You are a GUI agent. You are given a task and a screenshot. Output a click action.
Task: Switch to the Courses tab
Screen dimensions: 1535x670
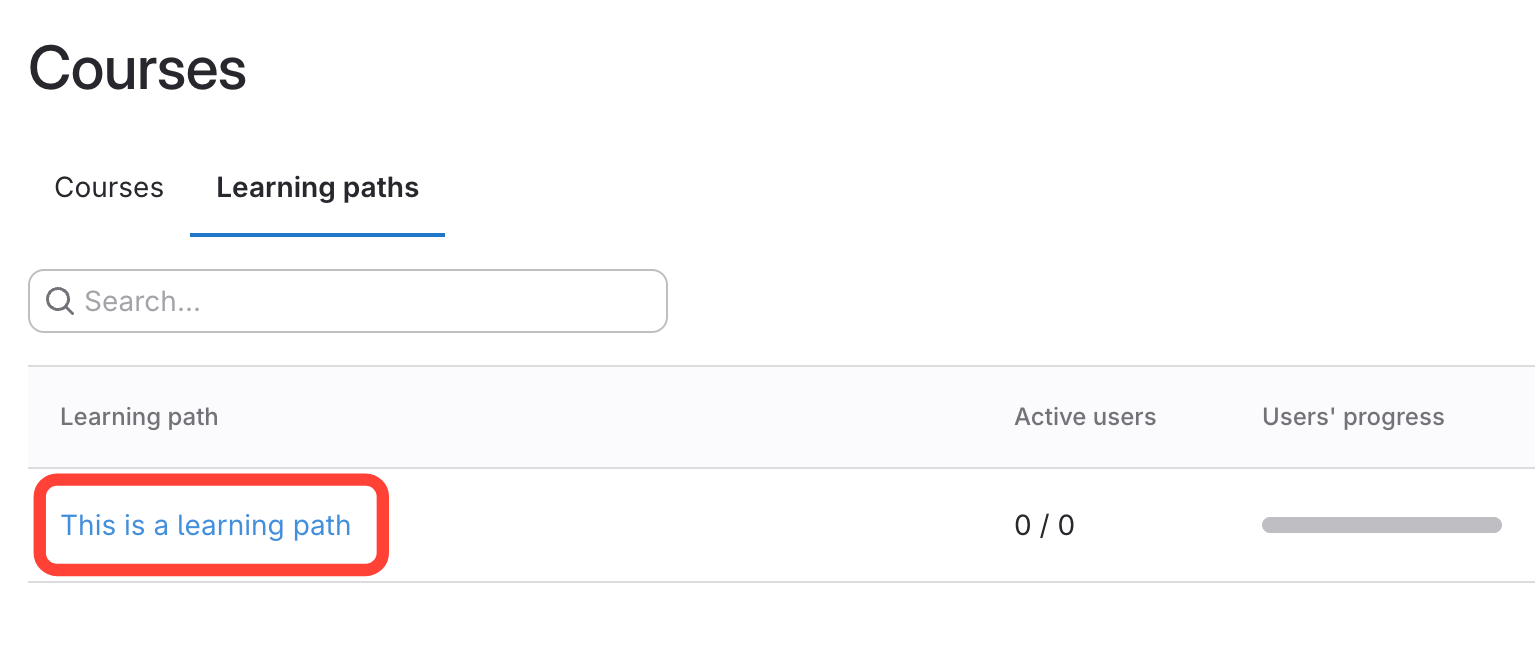109,188
